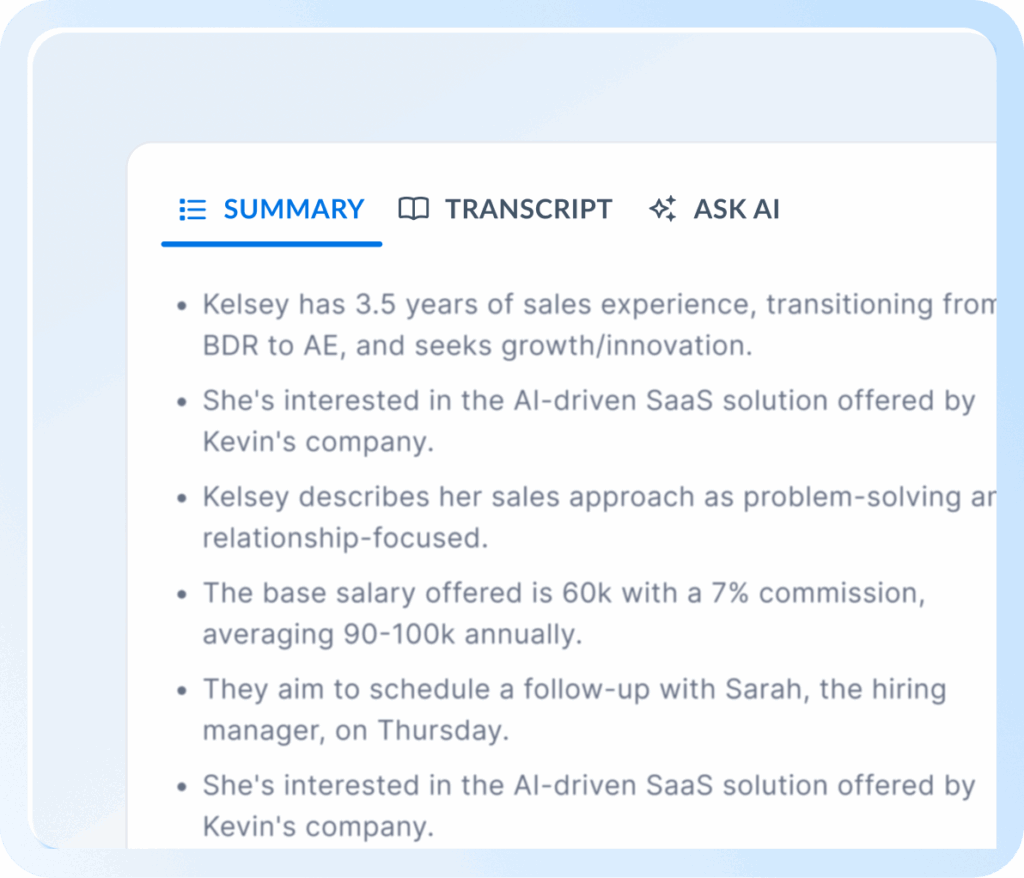Open the ASK AI tab label

pos(736,209)
